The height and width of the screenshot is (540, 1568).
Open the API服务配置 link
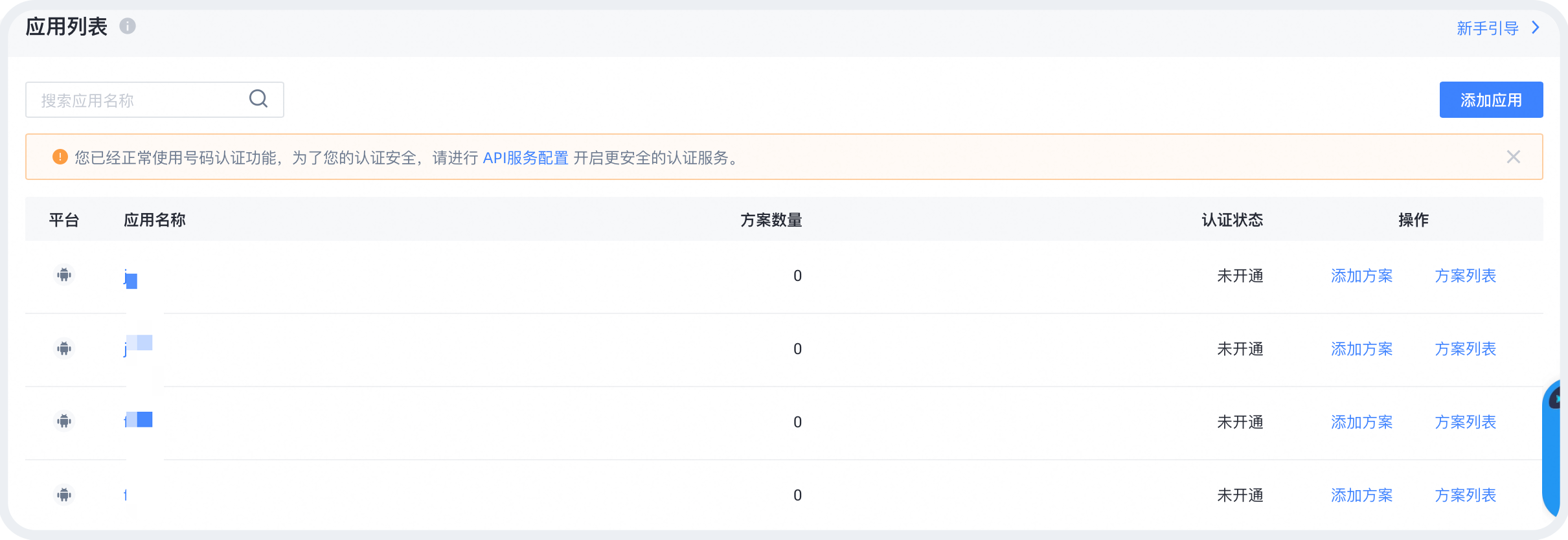click(x=525, y=157)
